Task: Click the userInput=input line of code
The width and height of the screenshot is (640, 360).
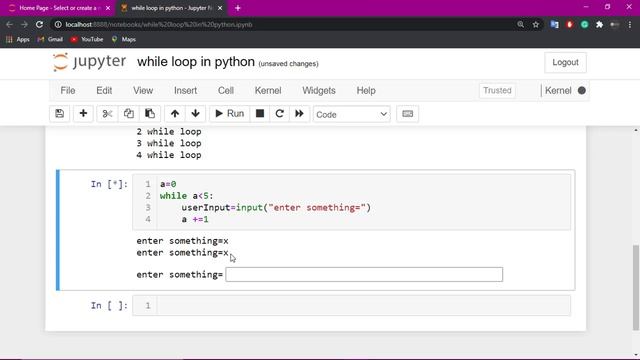Action: click(x=276, y=208)
